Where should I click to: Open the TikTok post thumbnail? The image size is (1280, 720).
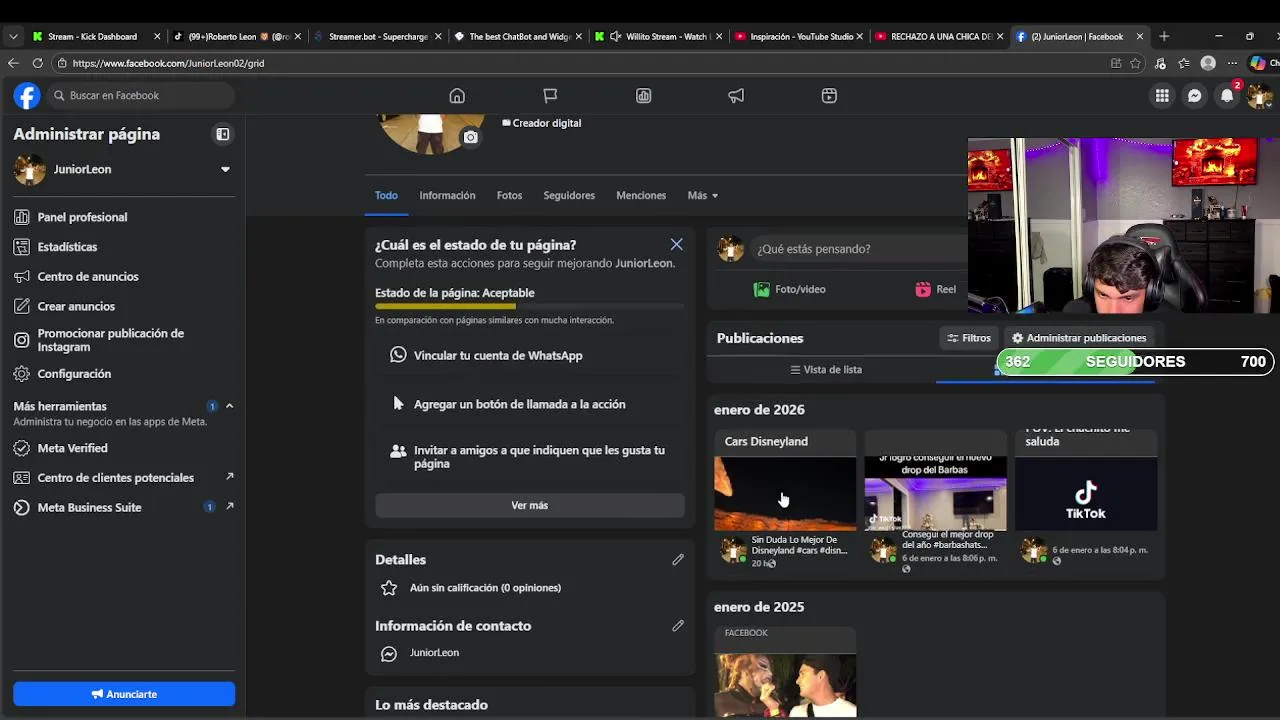pyautogui.click(x=1086, y=493)
